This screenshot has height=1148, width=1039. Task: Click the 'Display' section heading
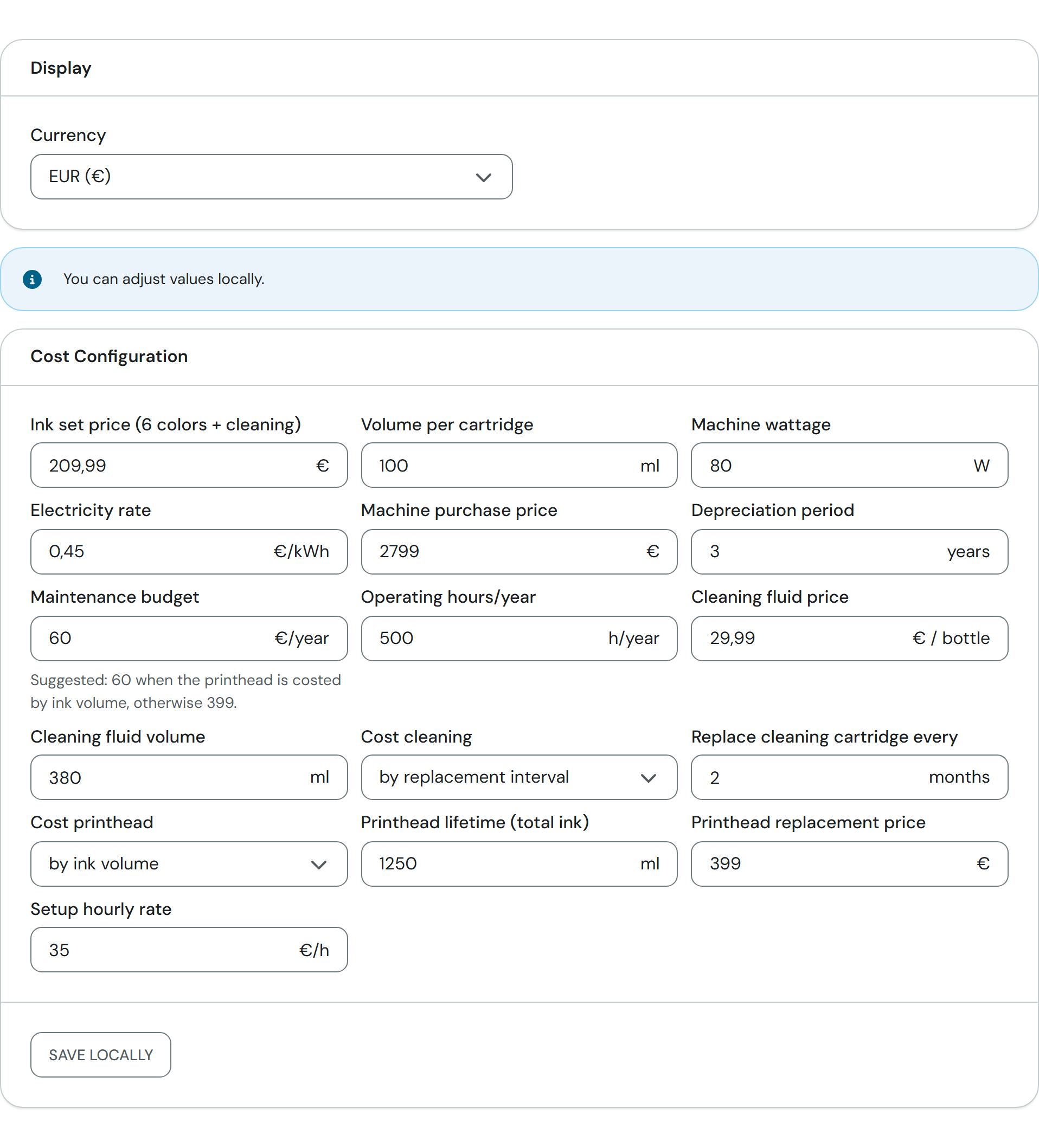pos(61,68)
